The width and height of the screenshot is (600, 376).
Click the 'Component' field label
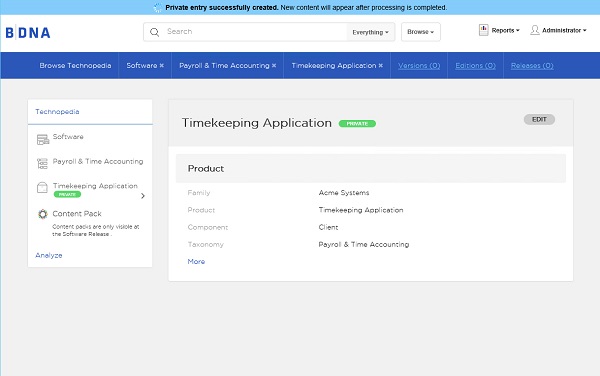(x=208, y=227)
